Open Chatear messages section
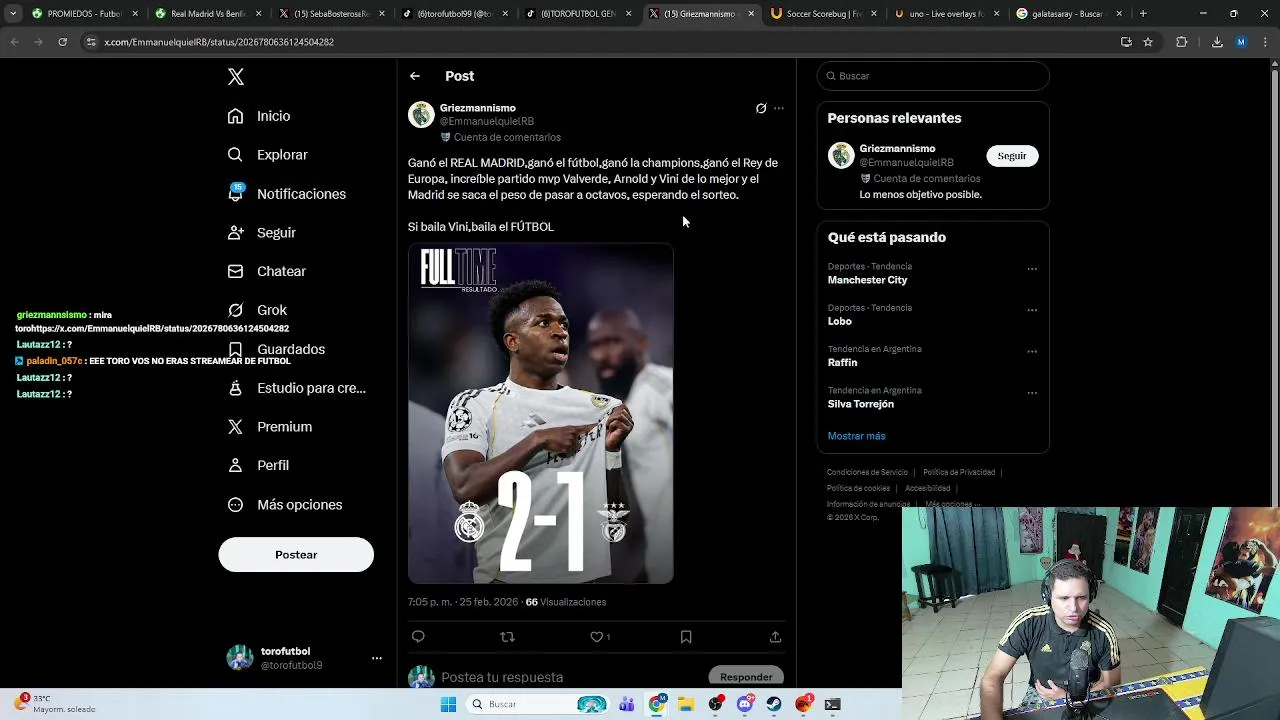1280x720 pixels. [266, 271]
